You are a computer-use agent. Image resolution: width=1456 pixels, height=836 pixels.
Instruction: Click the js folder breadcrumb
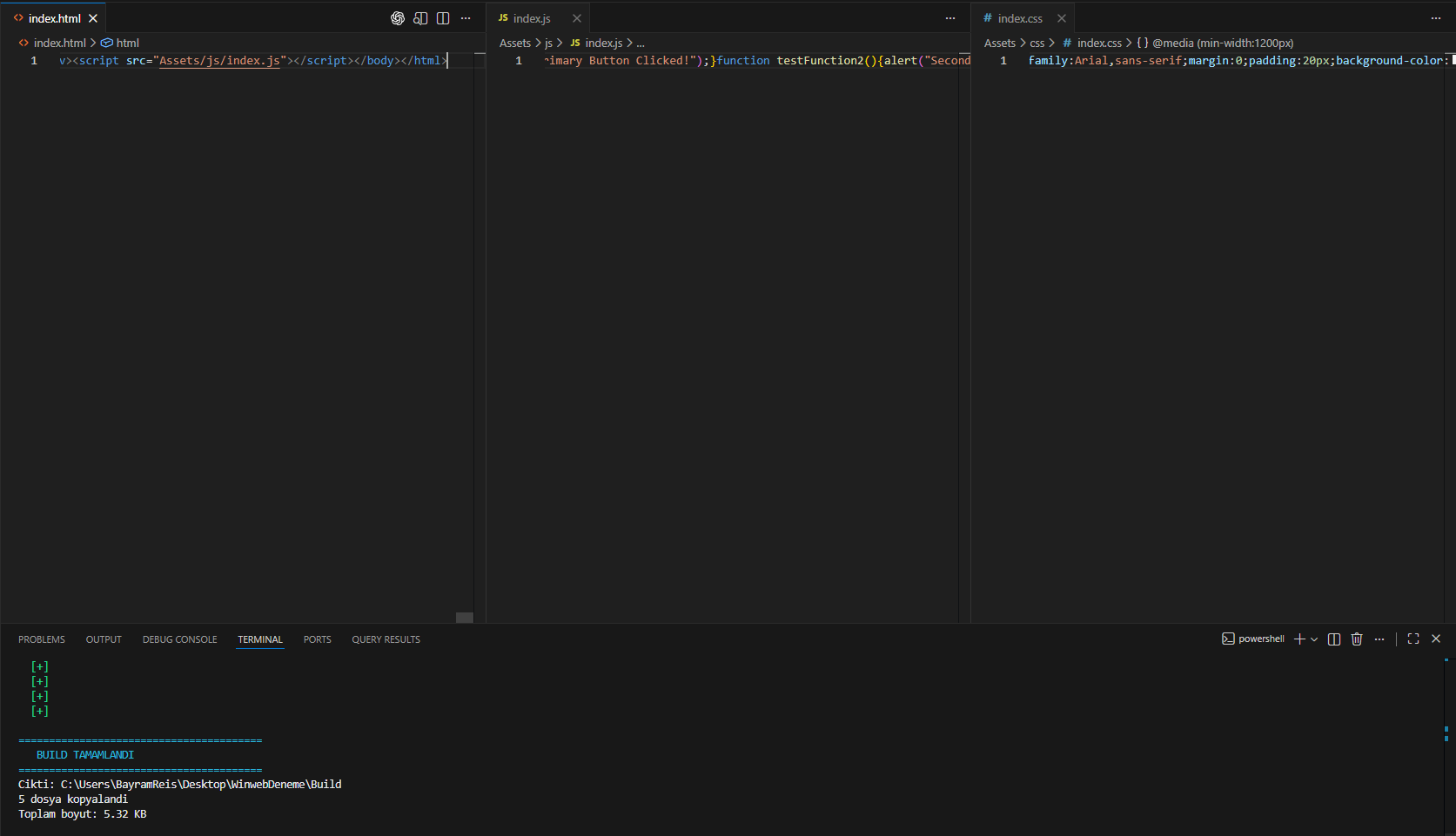pyautogui.click(x=548, y=43)
